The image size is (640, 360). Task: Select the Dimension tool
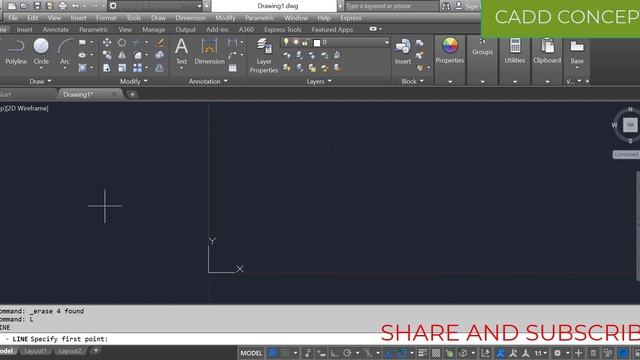coord(209,52)
